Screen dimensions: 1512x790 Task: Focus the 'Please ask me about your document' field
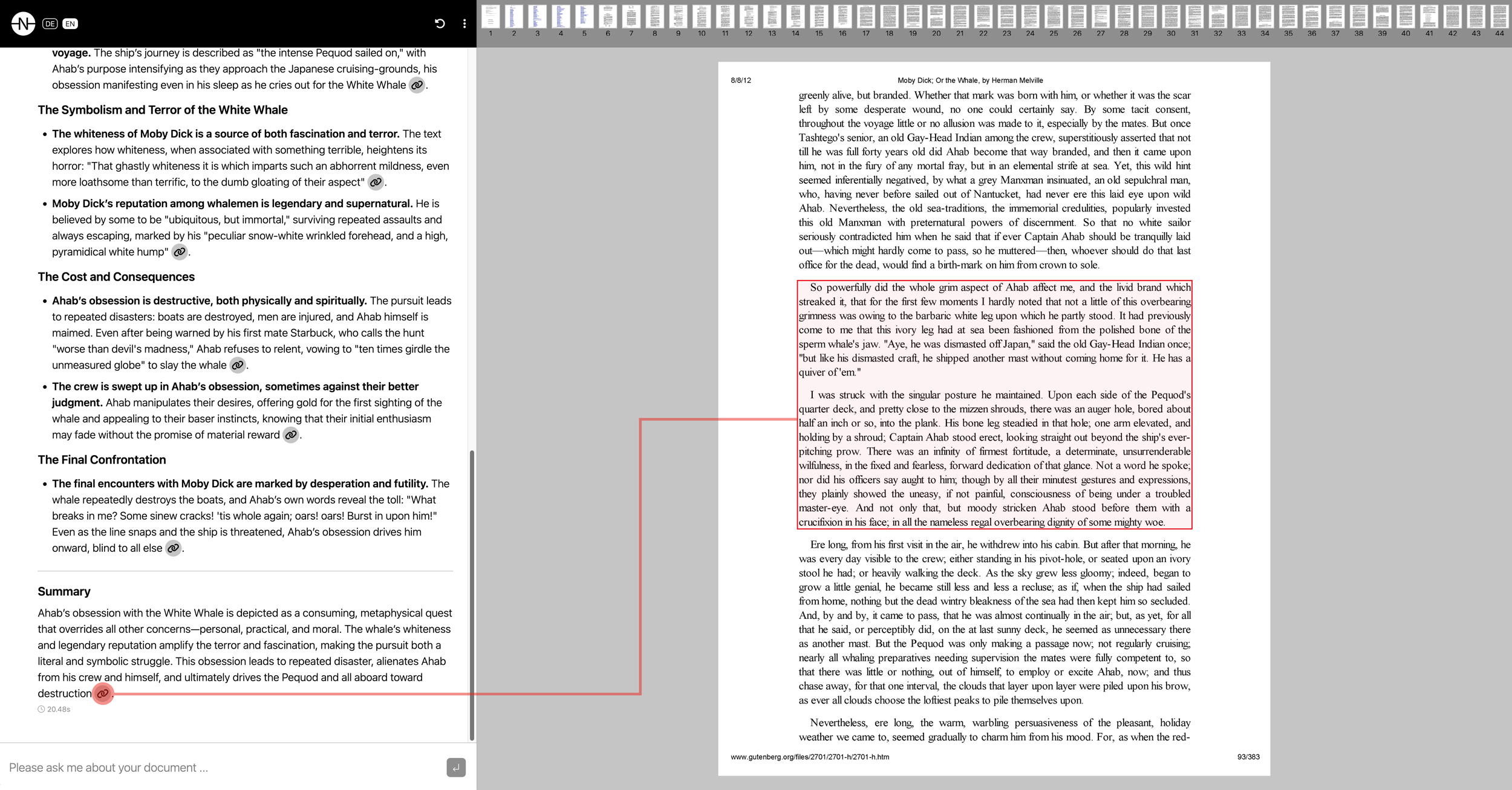click(224, 768)
